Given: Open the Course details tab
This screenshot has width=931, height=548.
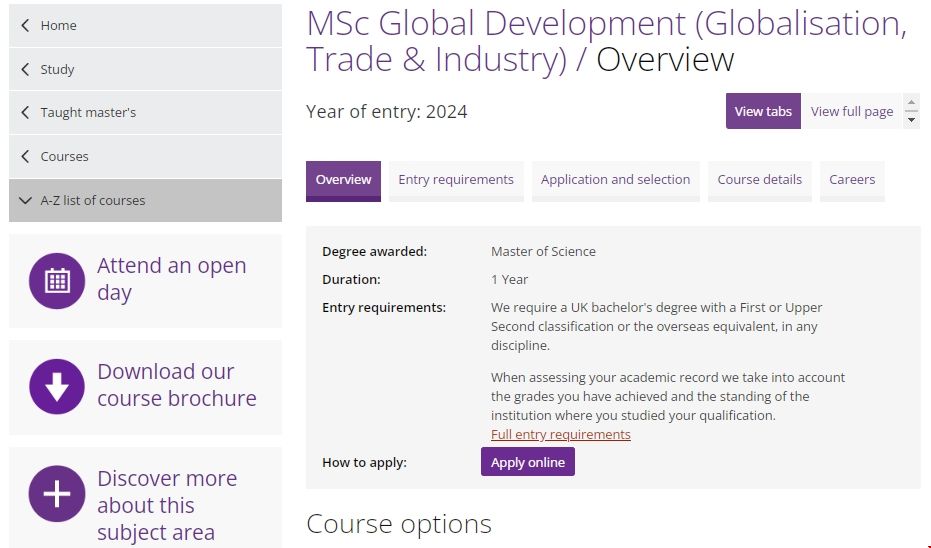Looking at the screenshot, I should pos(759,180).
